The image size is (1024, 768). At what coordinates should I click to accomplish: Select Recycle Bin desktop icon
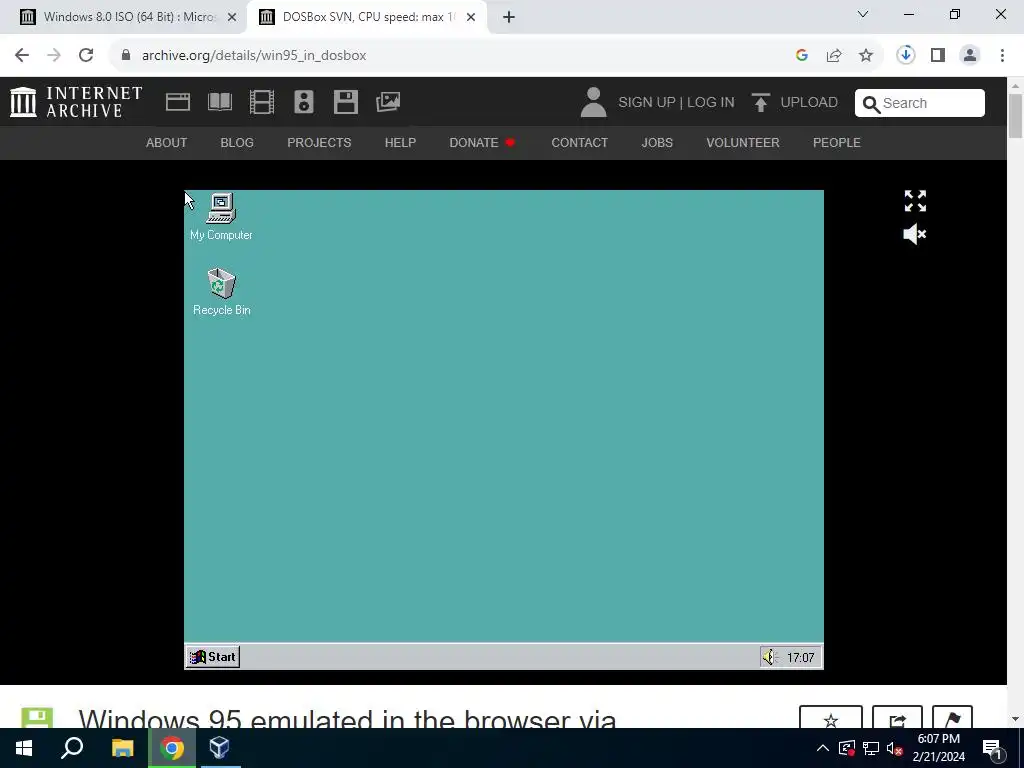coord(221,292)
